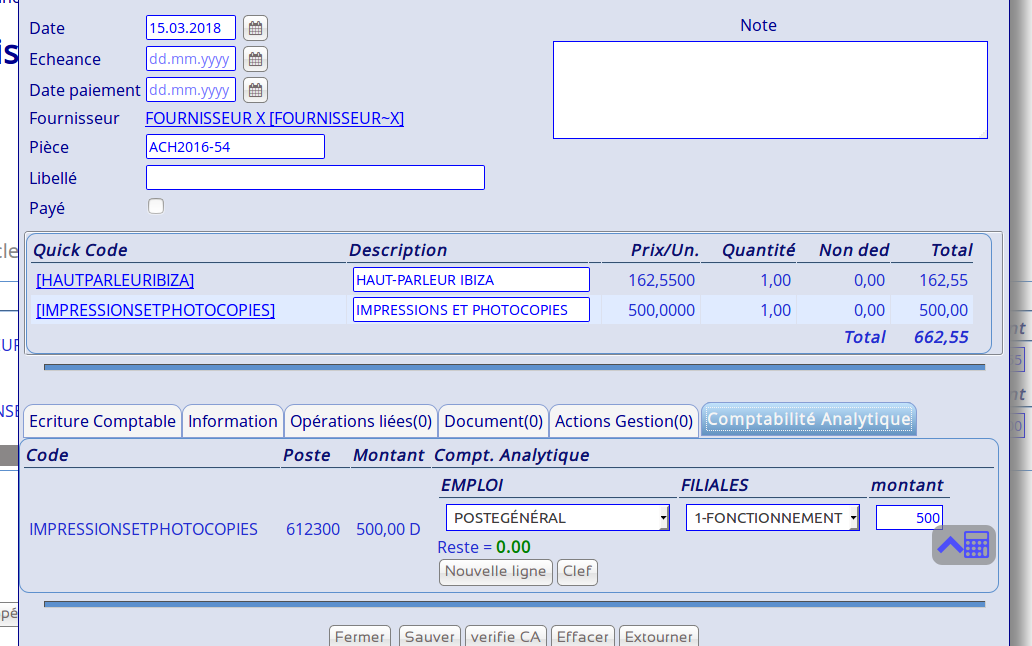Click the FOURNISSEUR X supplier link
Viewport: 1032px width, 646px height.
tap(275, 118)
